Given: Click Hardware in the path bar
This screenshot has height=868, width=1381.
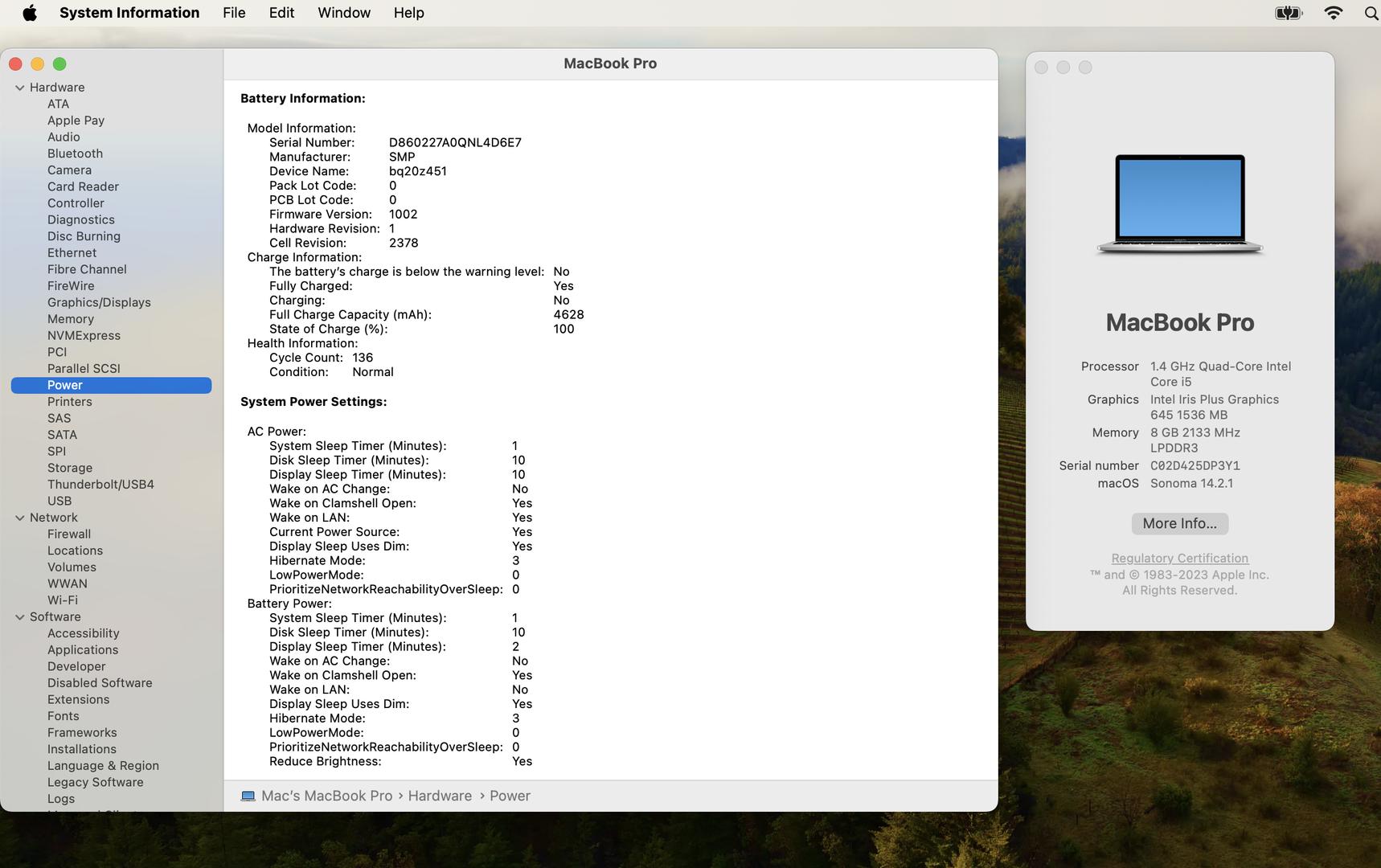Looking at the screenshot, I should (440, 796).
